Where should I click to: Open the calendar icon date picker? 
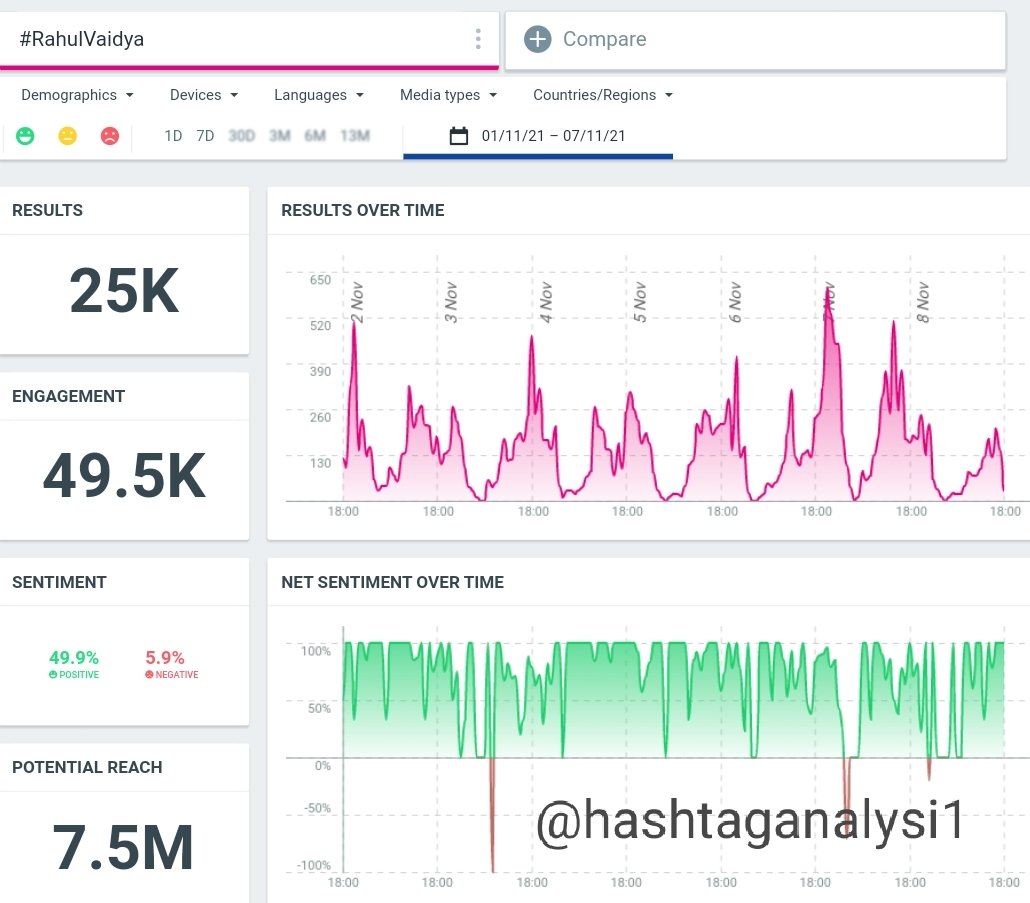(x=459, y=136)
